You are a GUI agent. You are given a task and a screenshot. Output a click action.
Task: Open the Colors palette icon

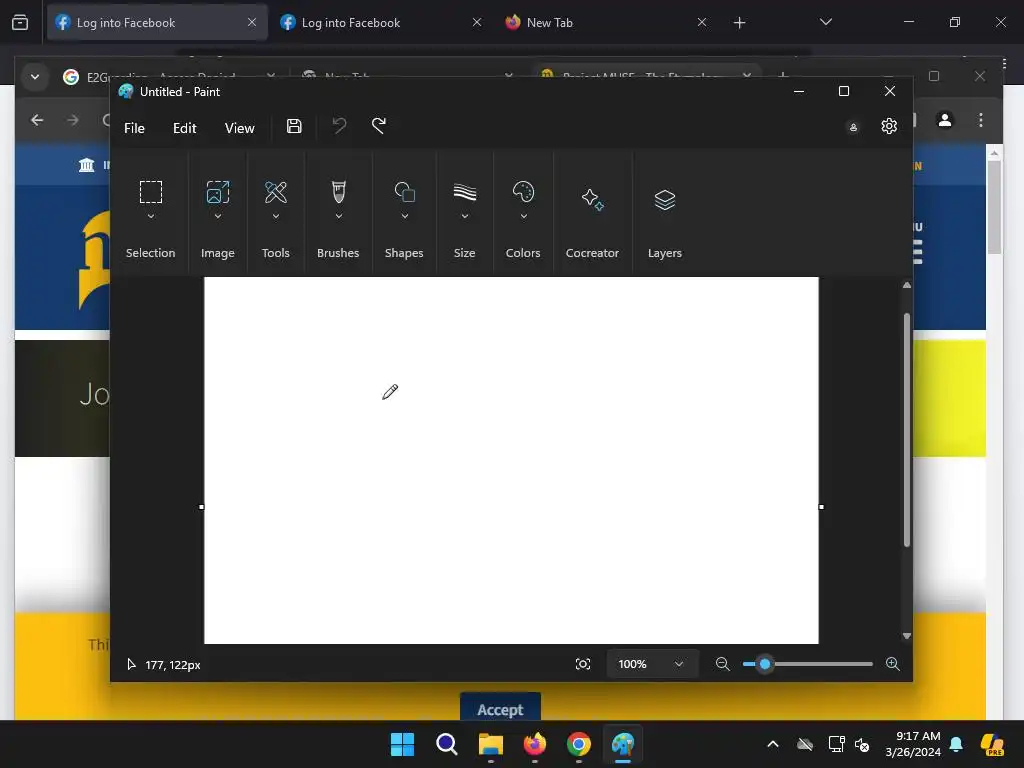click(x=523, y=192)
